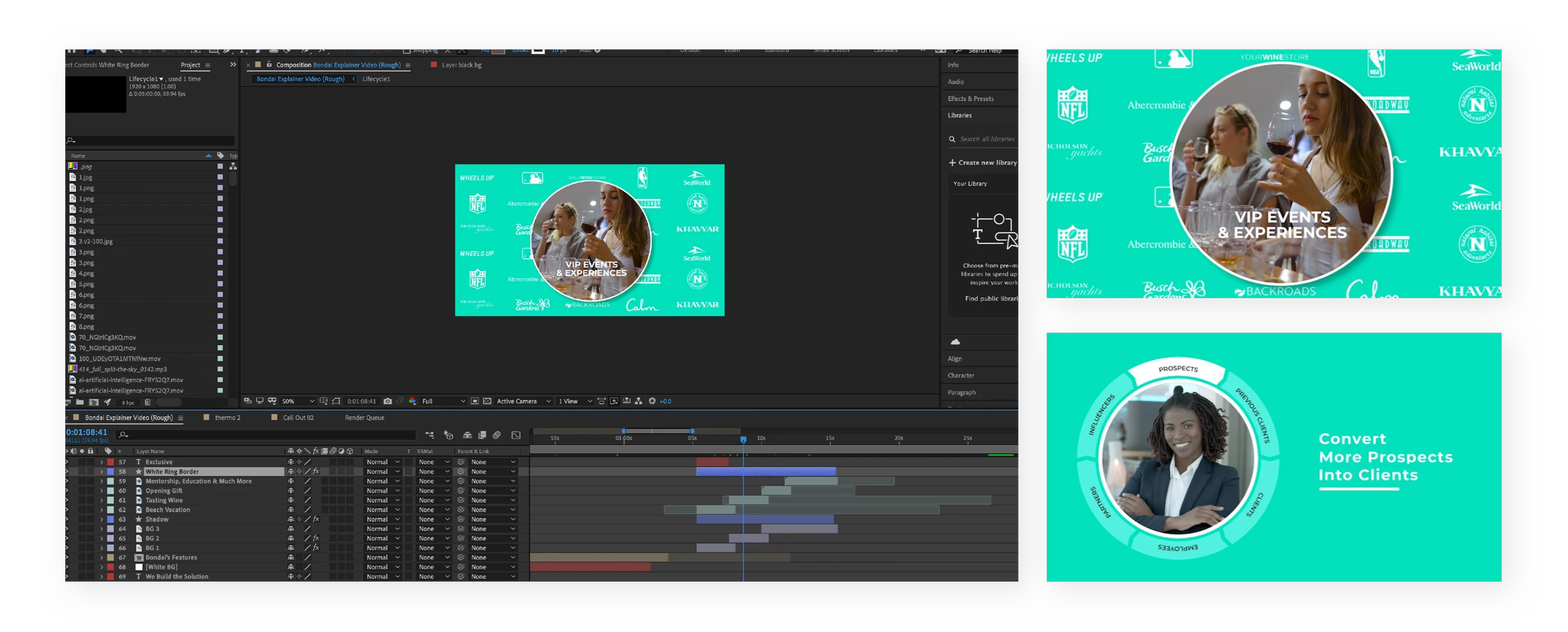Screen dimensions: 1568x632
Task: Toggle quality switch on Tasting Wine layer
Action: pos(307,500)
